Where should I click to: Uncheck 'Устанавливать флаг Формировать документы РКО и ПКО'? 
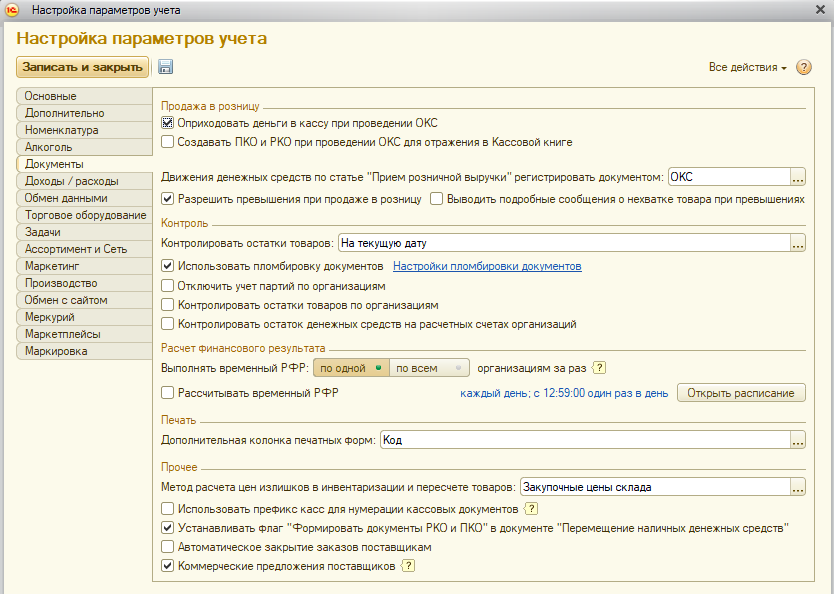[x=168, y=528]
